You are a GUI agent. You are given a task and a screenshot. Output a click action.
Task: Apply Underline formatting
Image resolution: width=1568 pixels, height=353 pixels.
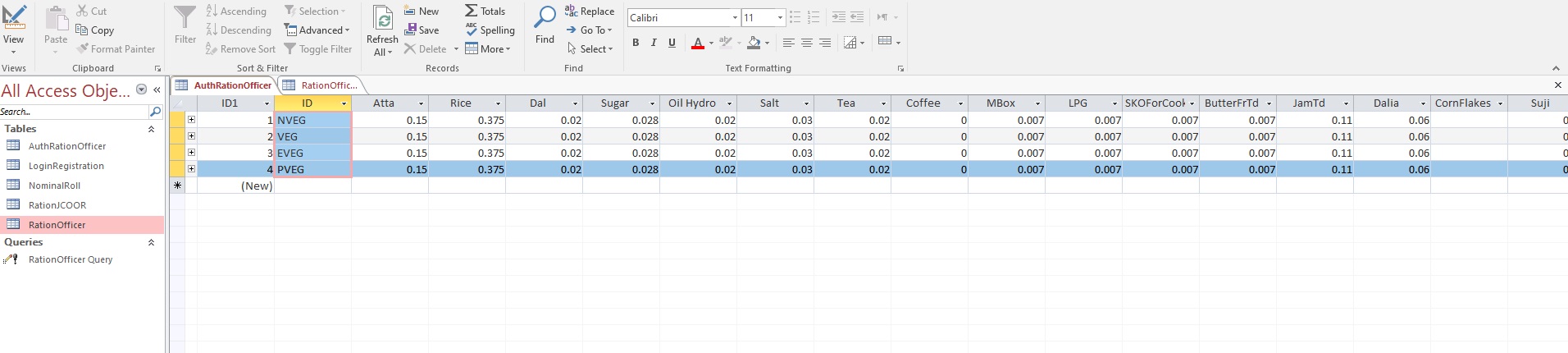coord(672,43)
